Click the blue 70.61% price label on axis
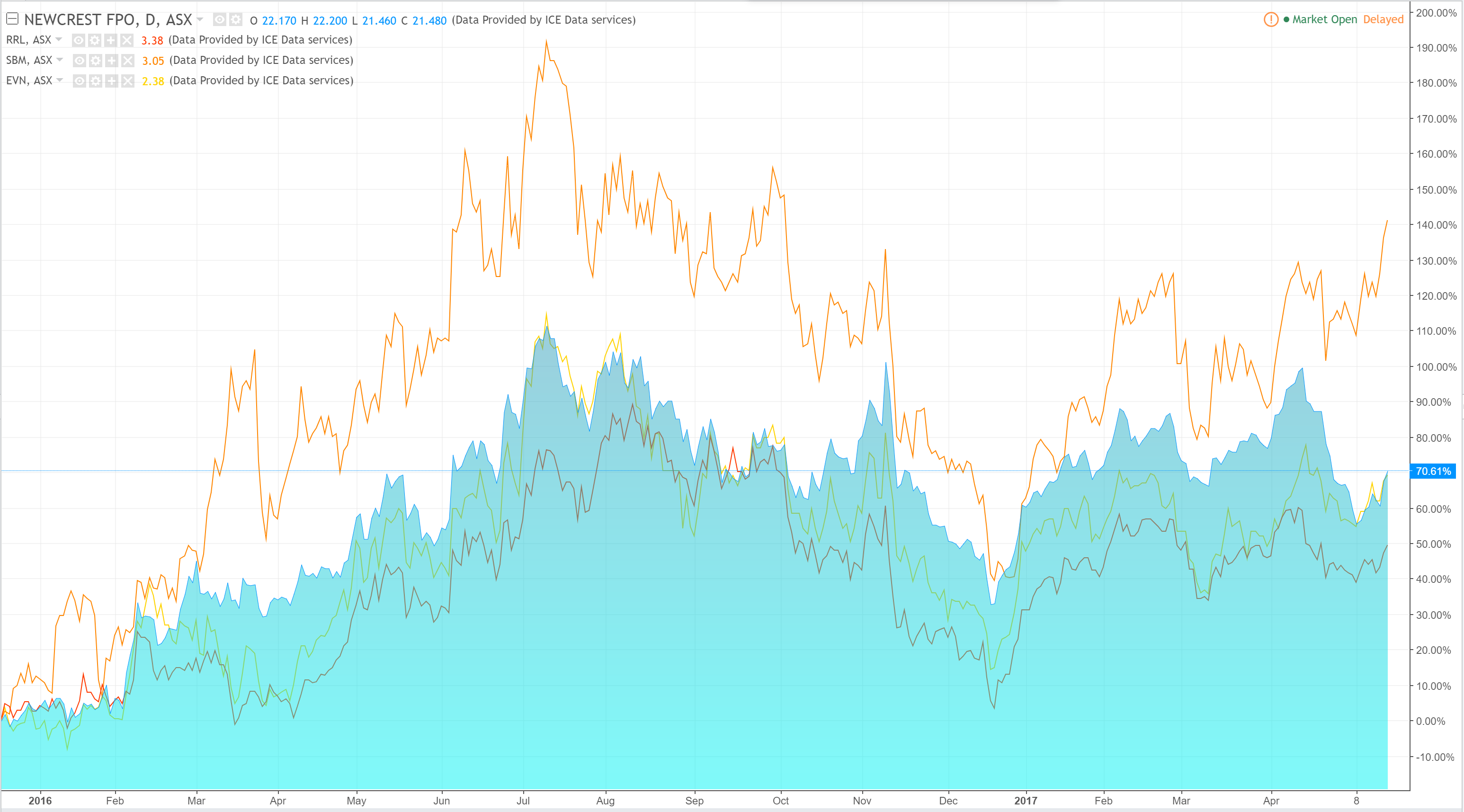Screen dimensions: 1464x812 (x=1433, y=471)
